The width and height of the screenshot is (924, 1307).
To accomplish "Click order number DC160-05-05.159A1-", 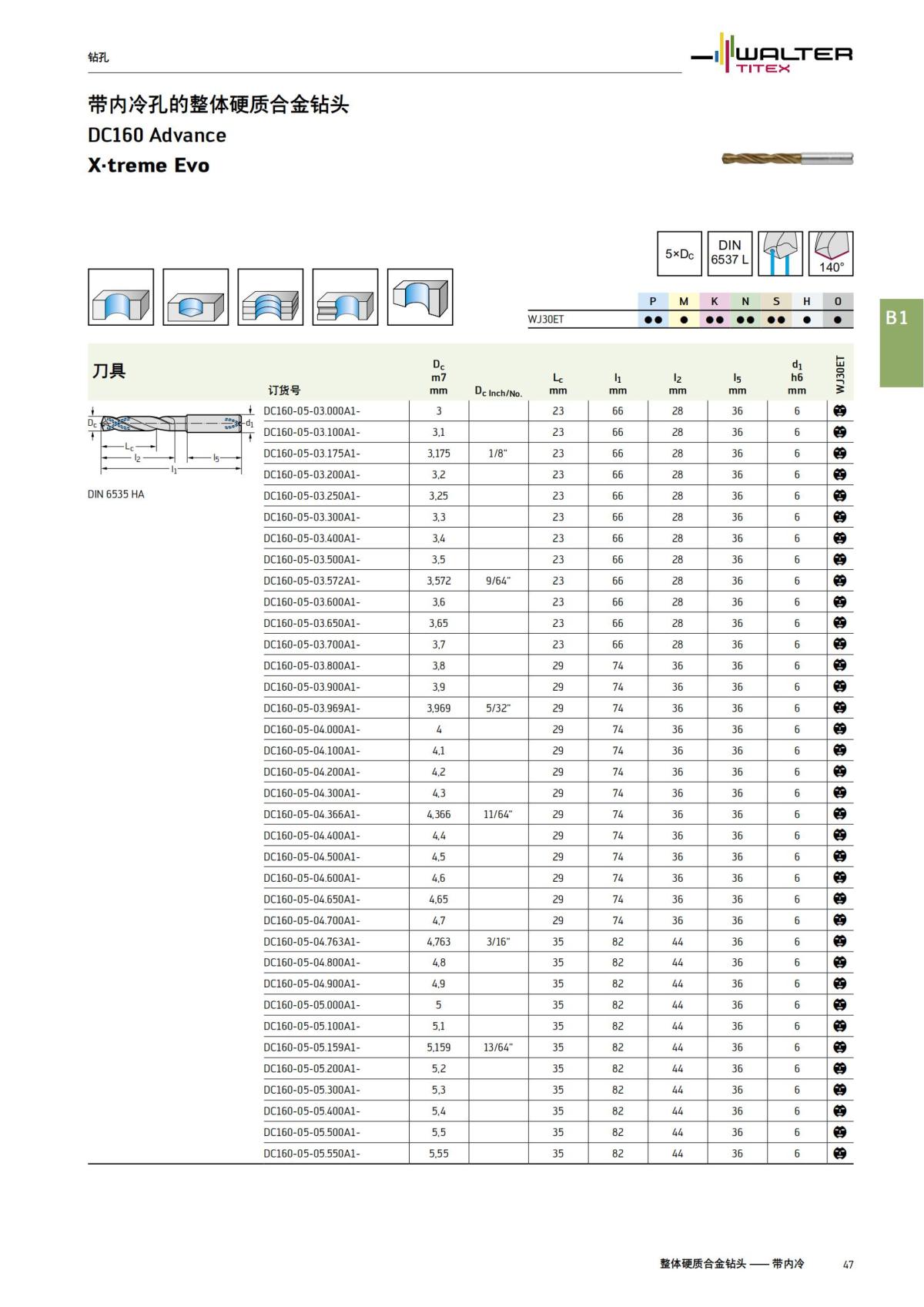I will (x=312, y=1047).
